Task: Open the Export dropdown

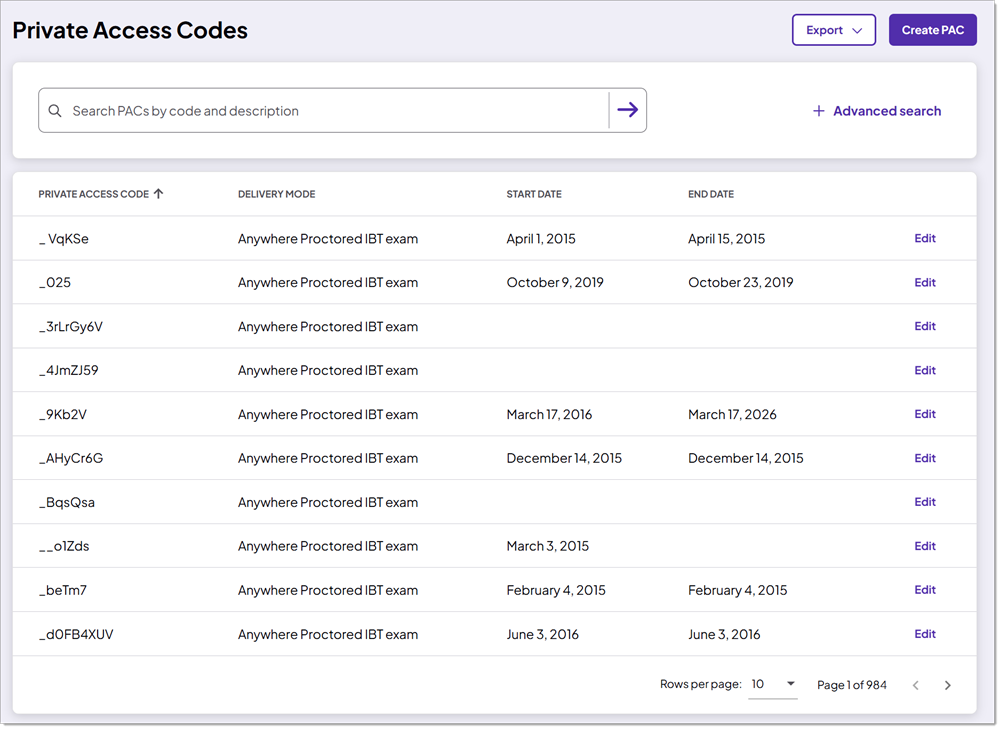Action: click(833, 30)
